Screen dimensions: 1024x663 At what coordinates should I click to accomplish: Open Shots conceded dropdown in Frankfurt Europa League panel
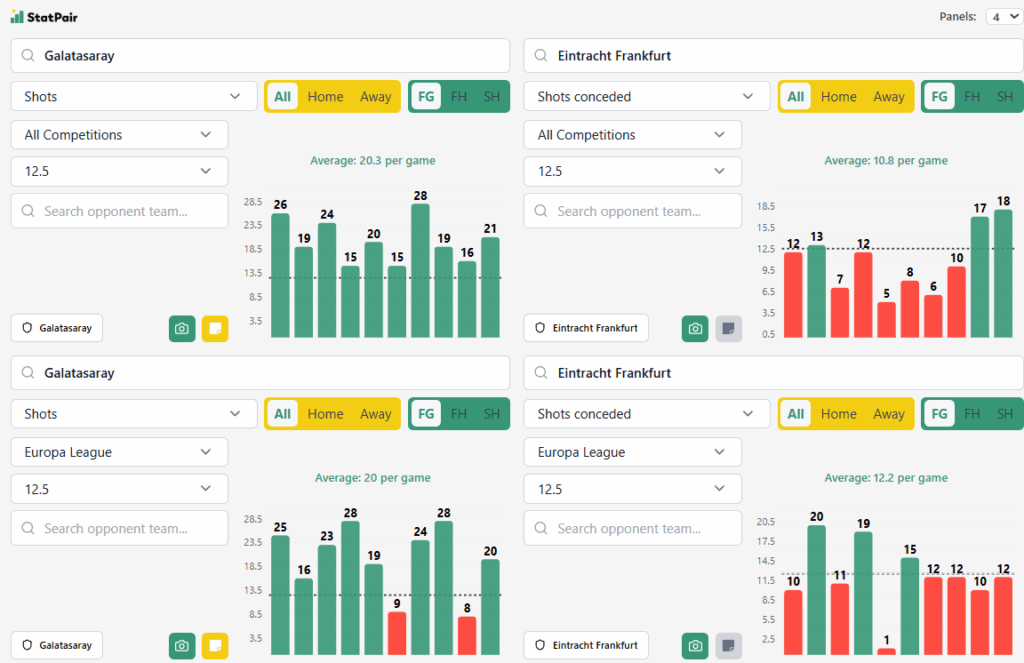tap(647, 414)
